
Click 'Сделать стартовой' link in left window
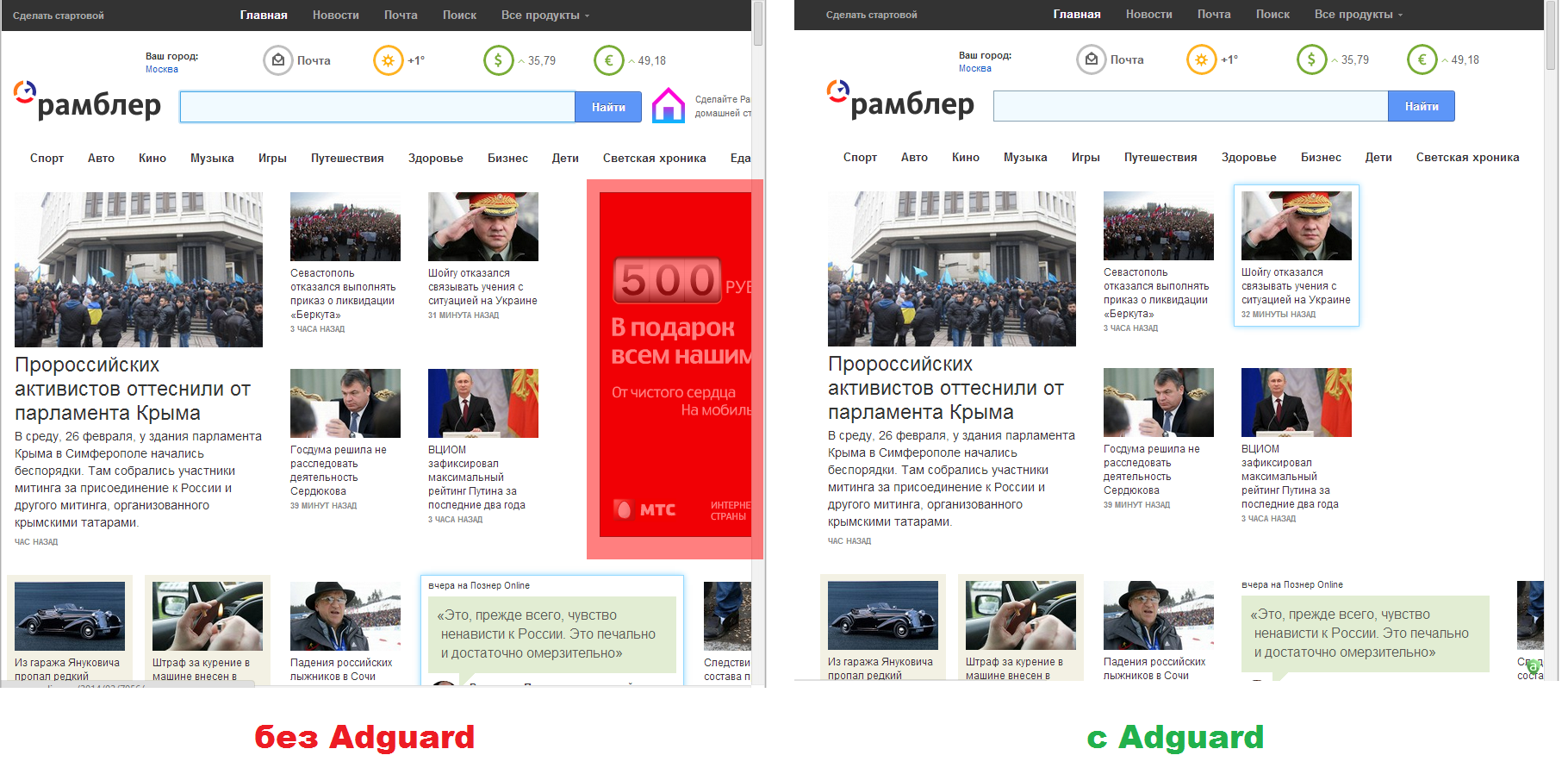(x=59, y=16)
